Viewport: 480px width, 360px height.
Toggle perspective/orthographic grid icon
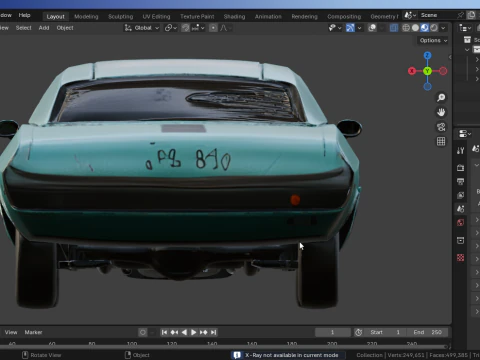441,142
